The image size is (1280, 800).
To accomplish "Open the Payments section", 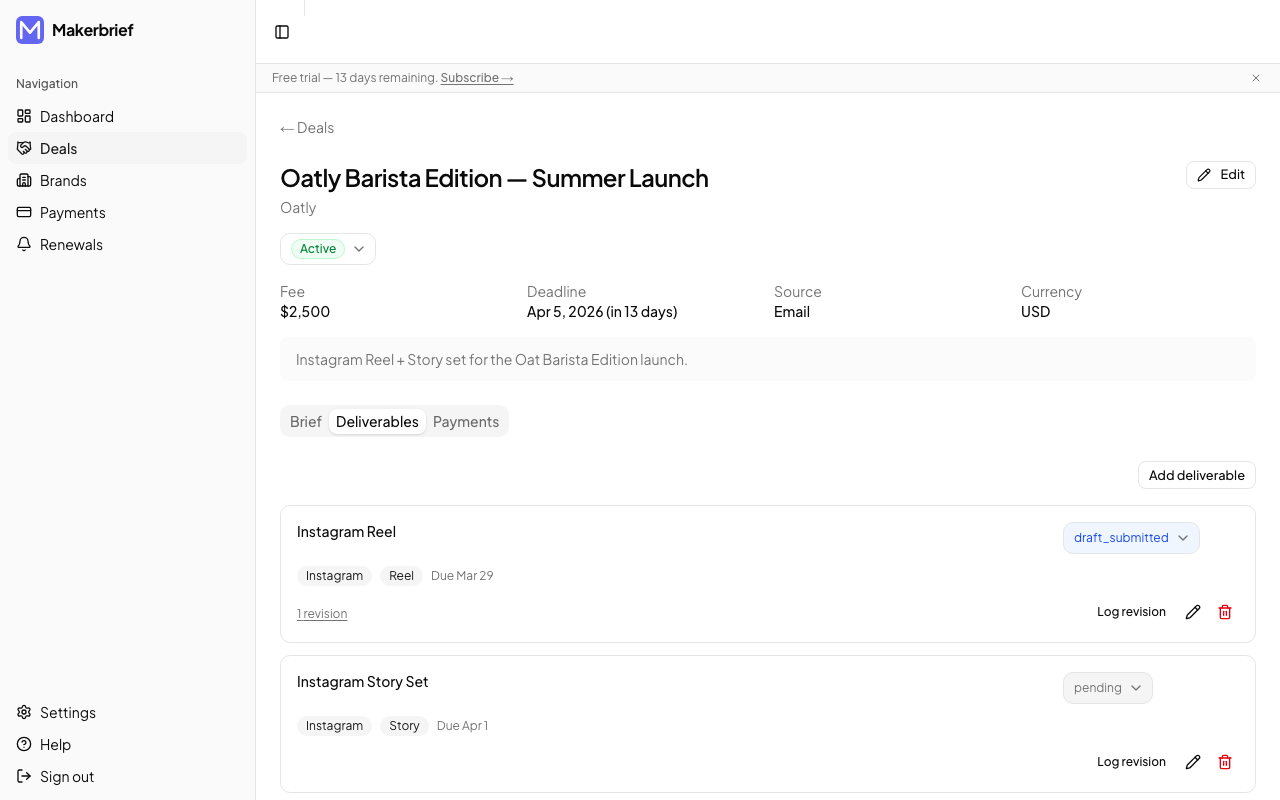I will (x=71, y=212).
